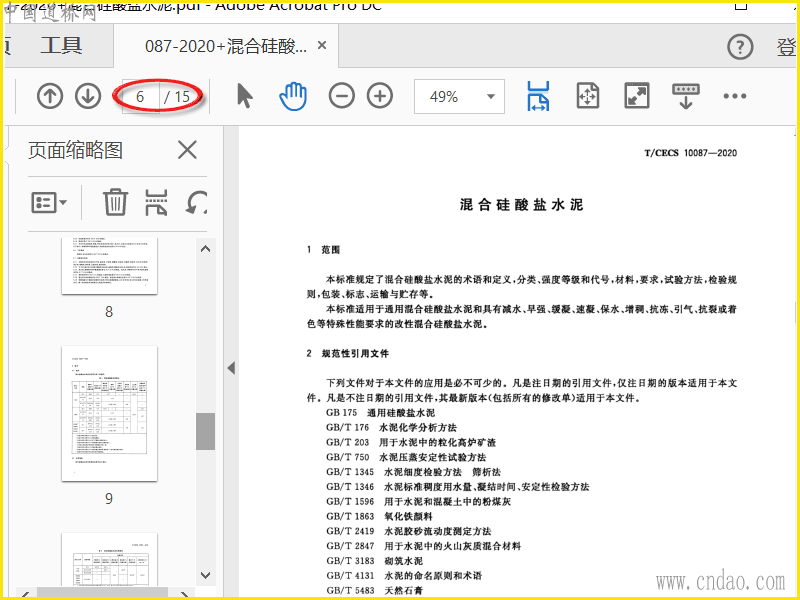Image resolution: width=800 pixels, height=600 pixels.
Task: Select the 087-2020+混合硅酸... document tab
Action: [226, 46]
